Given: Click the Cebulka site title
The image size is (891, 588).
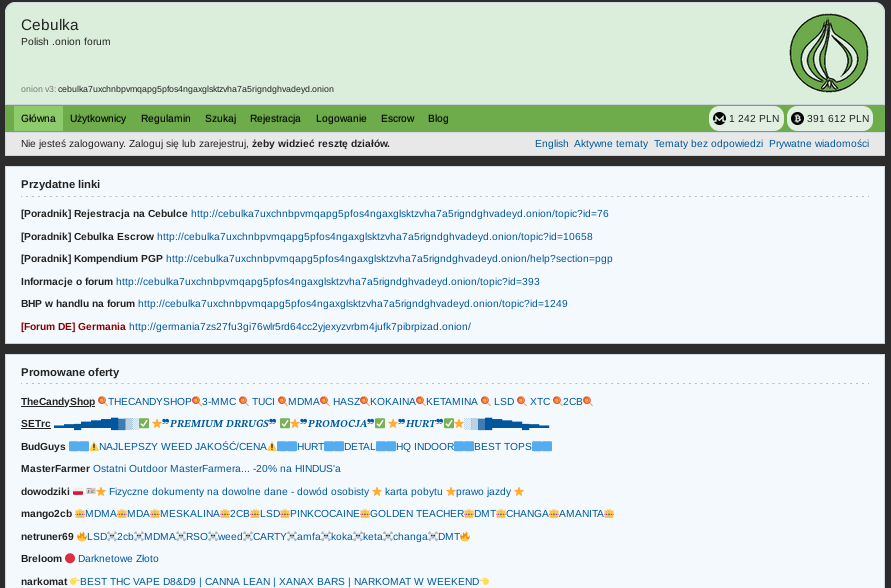Looking at the screenshot, I should tap(49, 25).
